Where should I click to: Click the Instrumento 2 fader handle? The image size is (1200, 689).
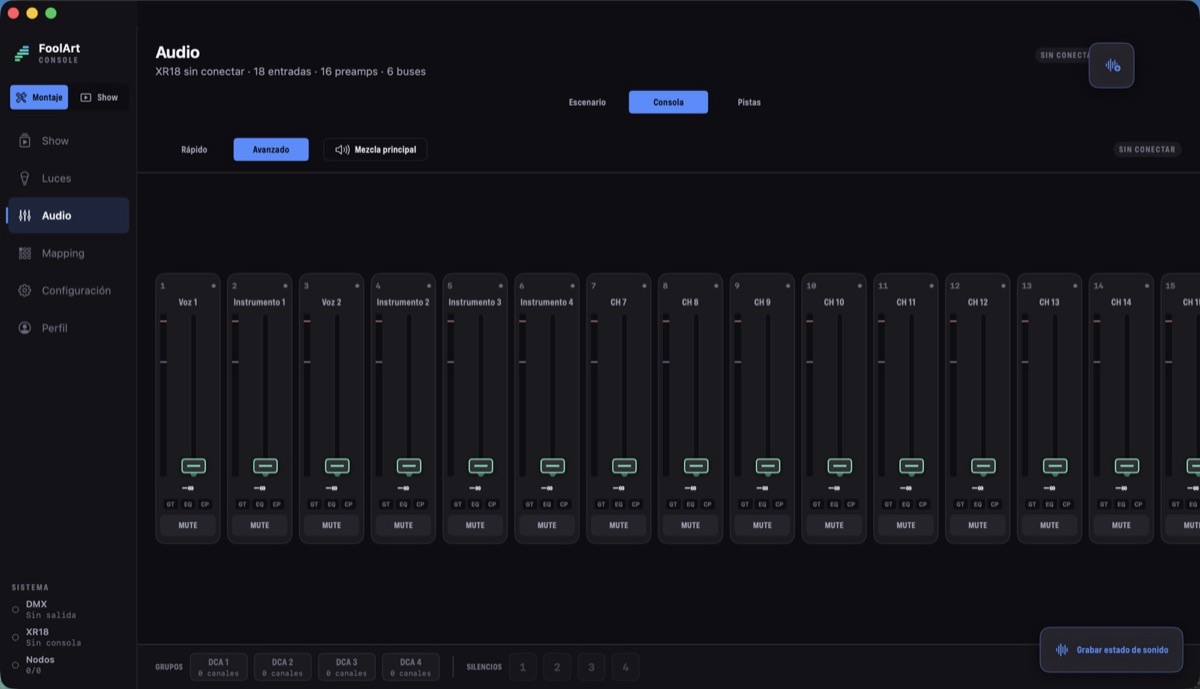[409, 466]
